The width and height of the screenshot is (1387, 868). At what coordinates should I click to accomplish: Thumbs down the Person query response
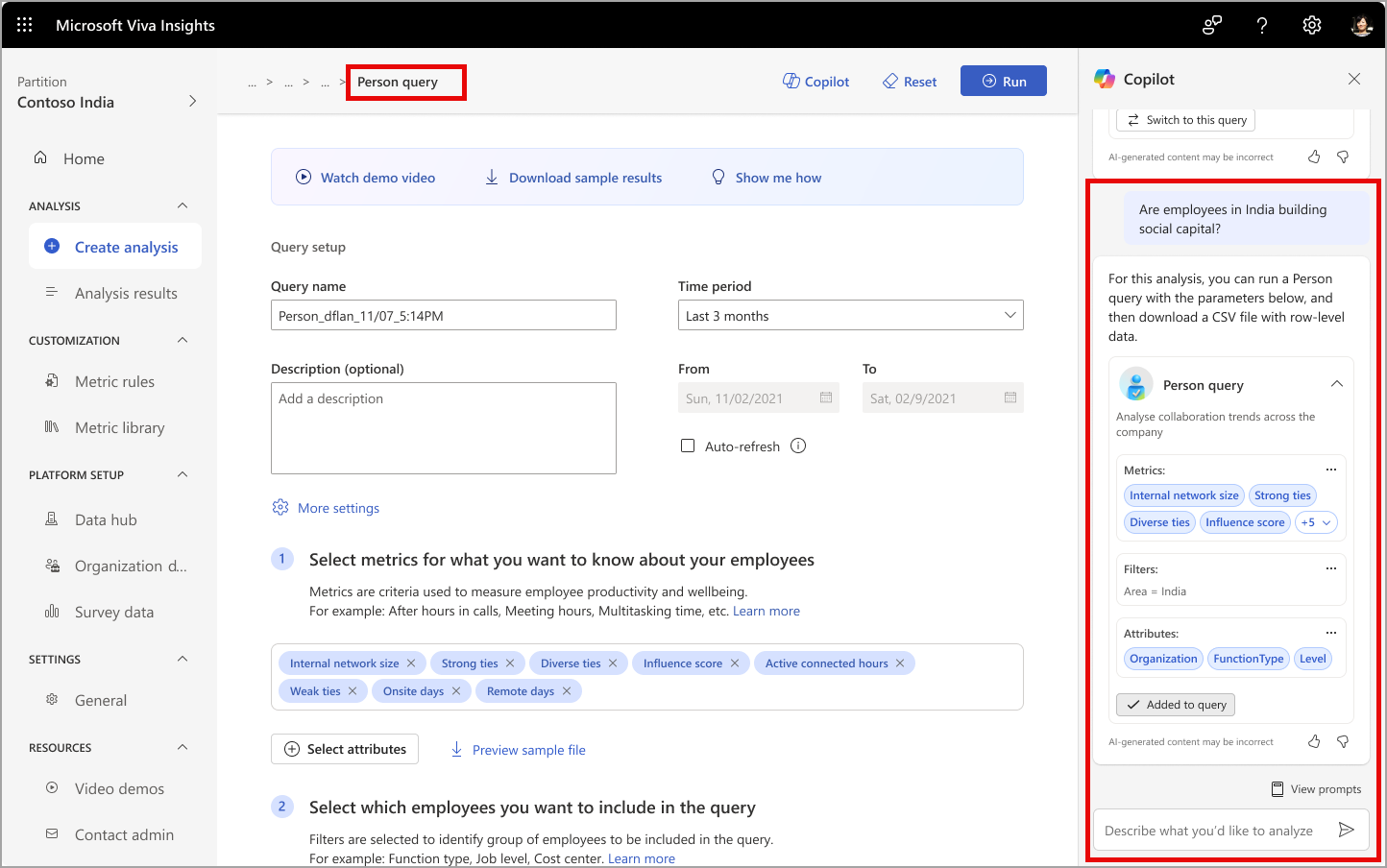click(1343, 741)
